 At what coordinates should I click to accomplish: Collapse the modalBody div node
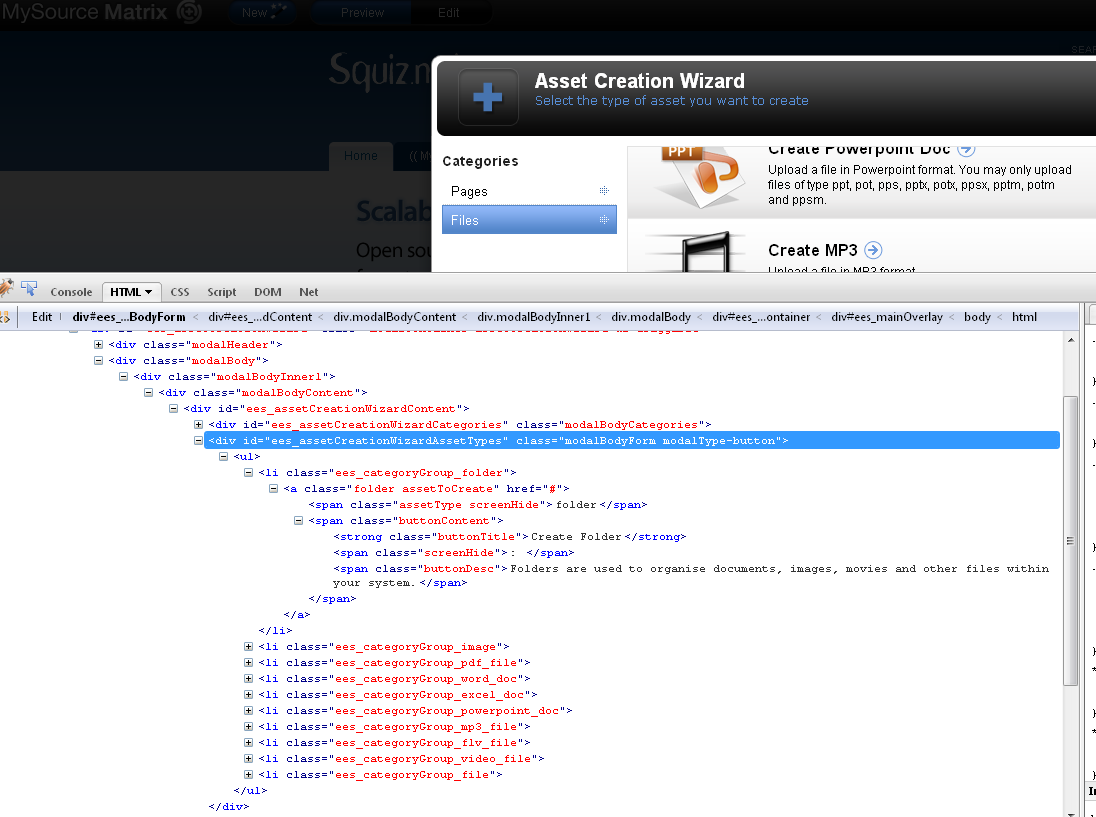(99, 360)
